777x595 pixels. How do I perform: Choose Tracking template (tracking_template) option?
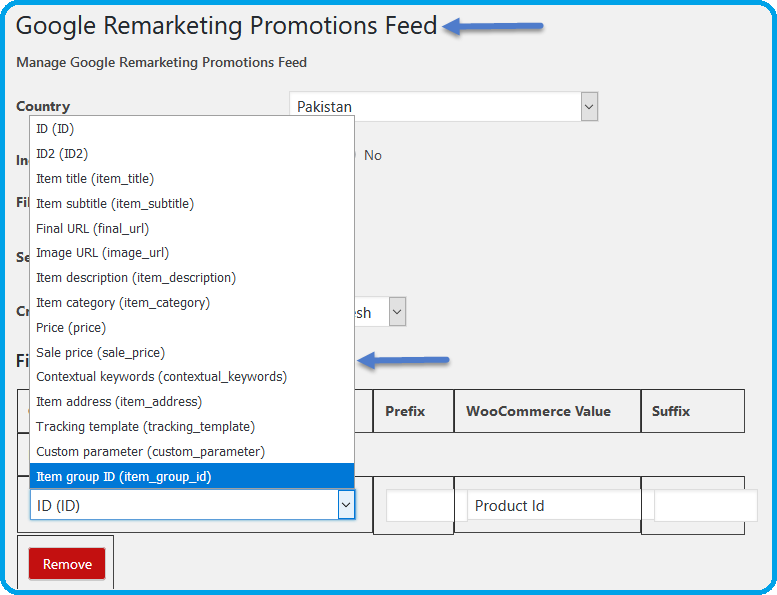(192, 427)
